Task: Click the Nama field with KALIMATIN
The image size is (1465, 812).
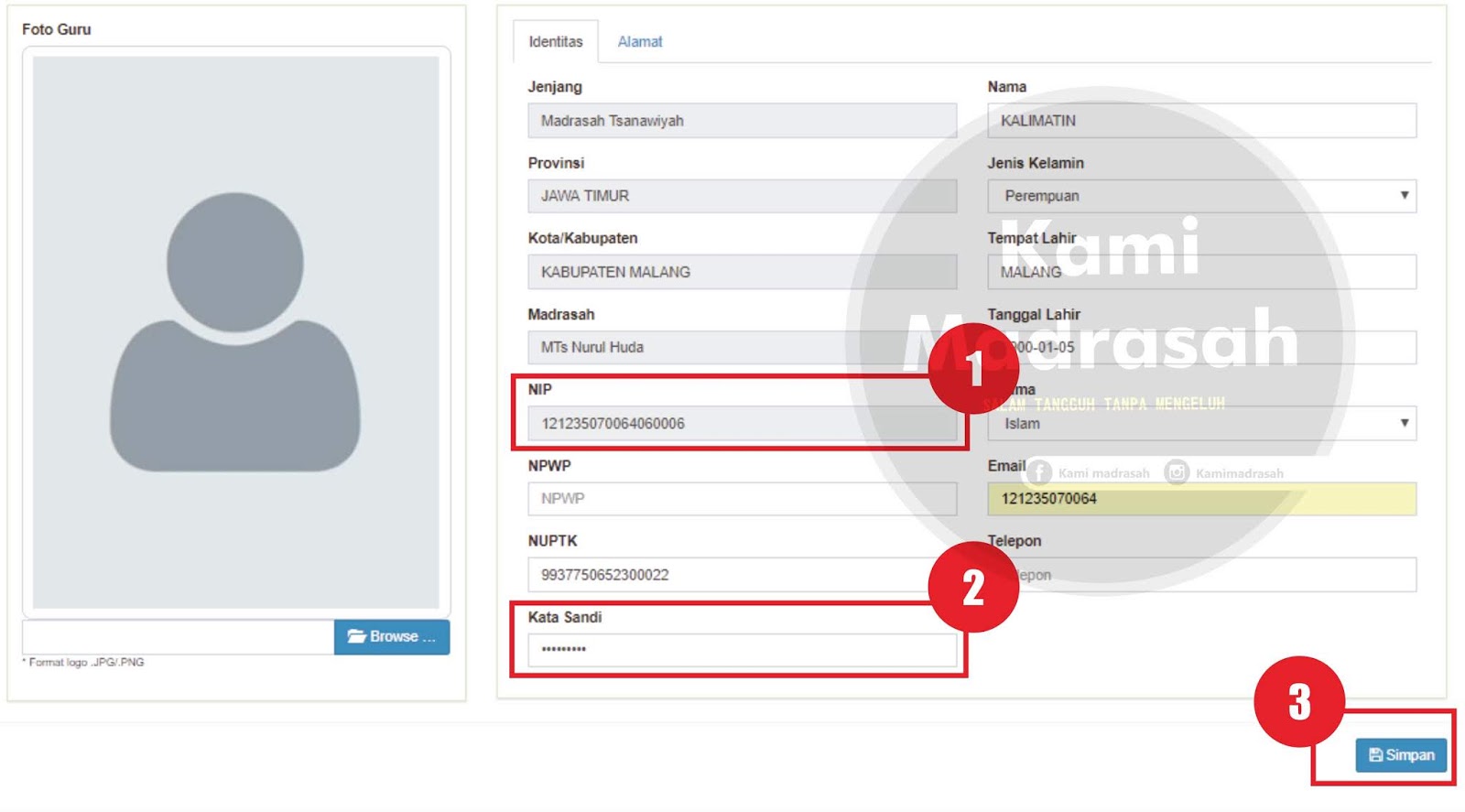Action: click(x=1201, y=121)
